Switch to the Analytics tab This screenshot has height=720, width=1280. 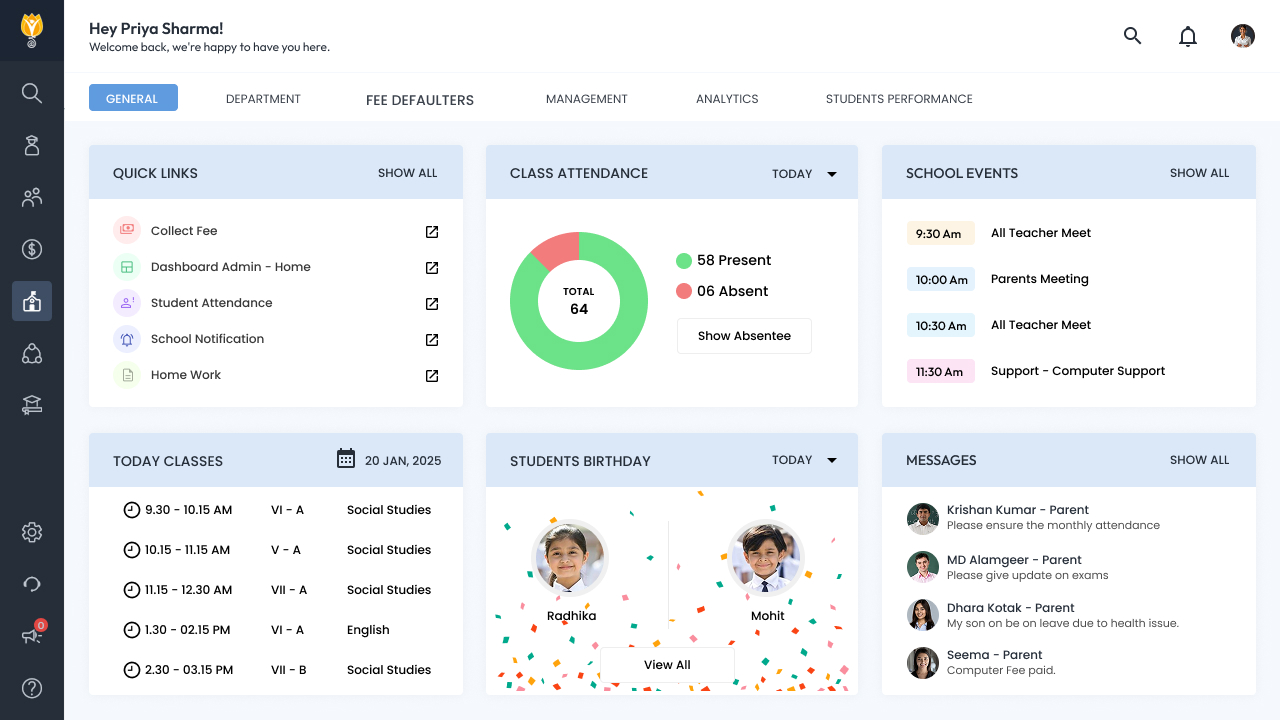pos(727,99)
